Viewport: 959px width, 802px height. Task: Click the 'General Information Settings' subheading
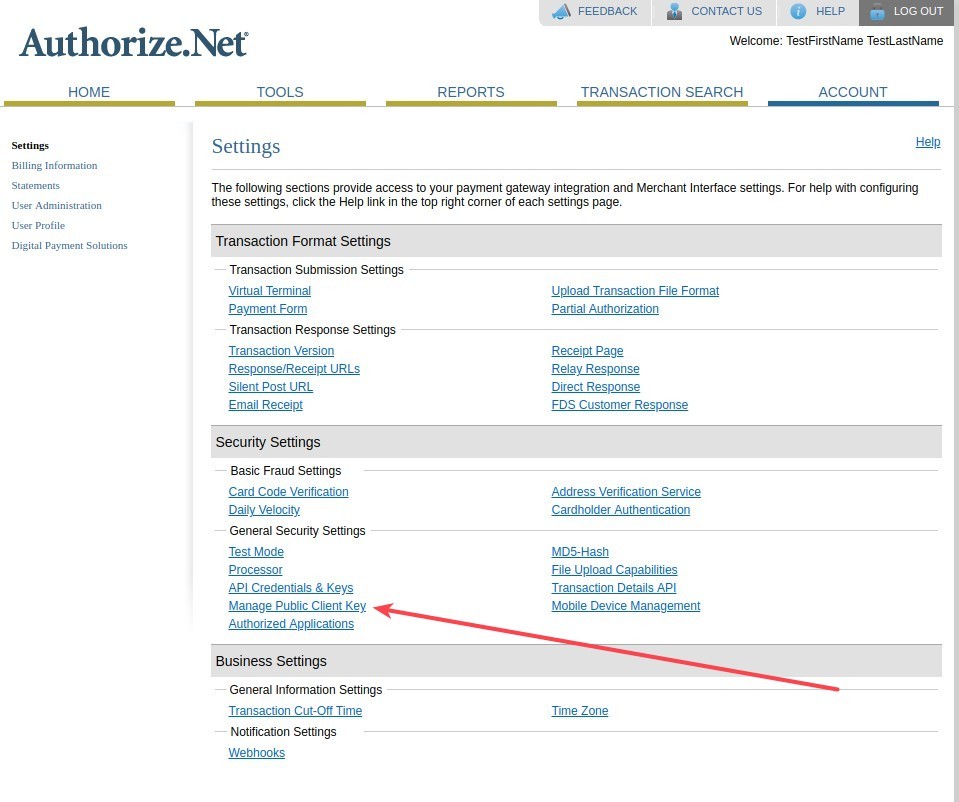pyautogui.click(x=306, y=690)
